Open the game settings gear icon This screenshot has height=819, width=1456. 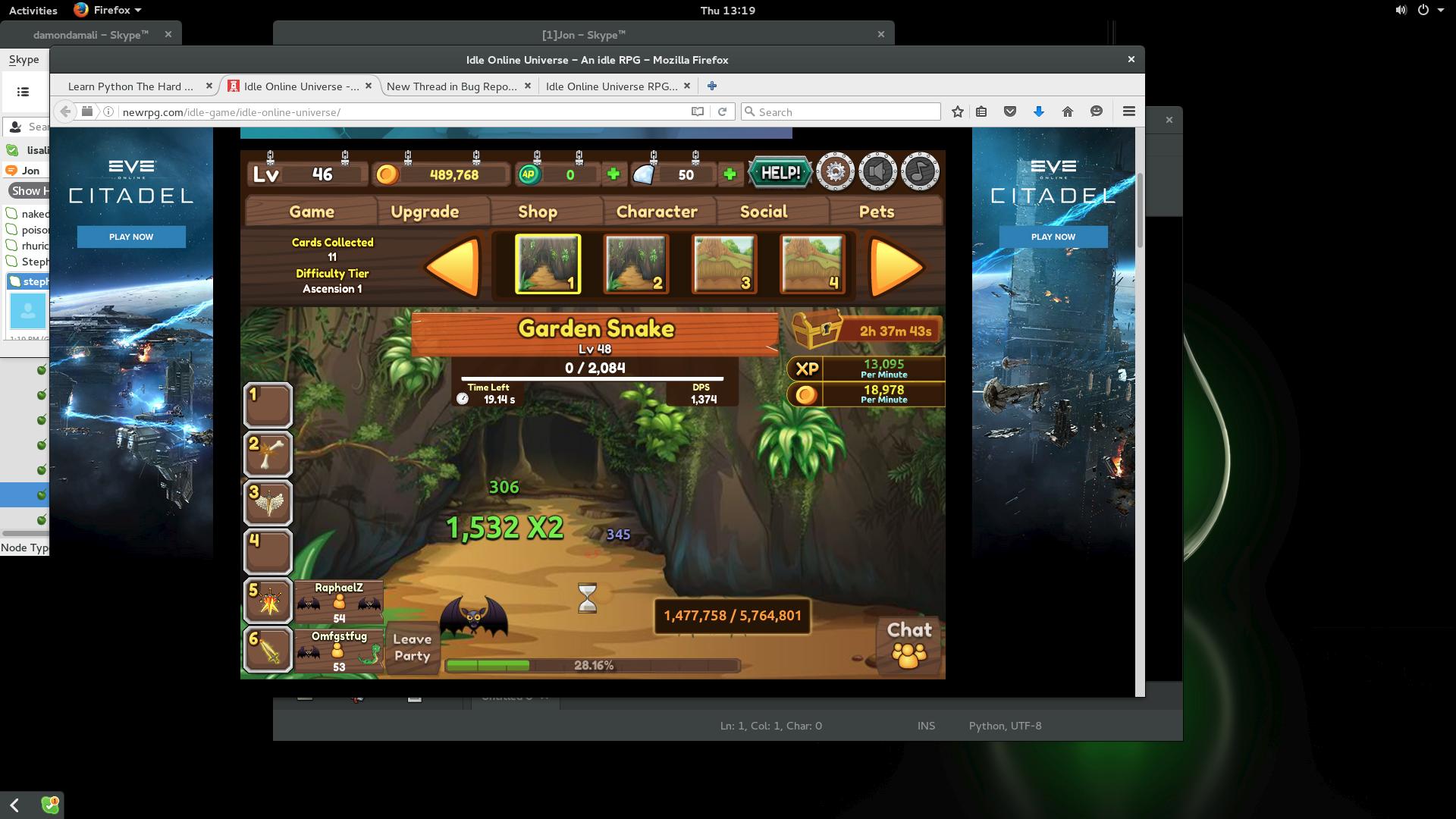click(x=835, y=172)
